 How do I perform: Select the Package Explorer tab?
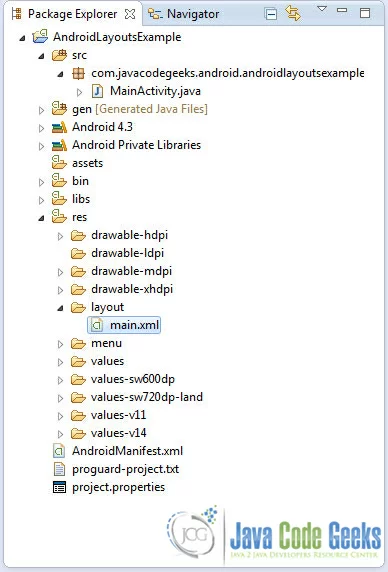(x=73, y=14)
